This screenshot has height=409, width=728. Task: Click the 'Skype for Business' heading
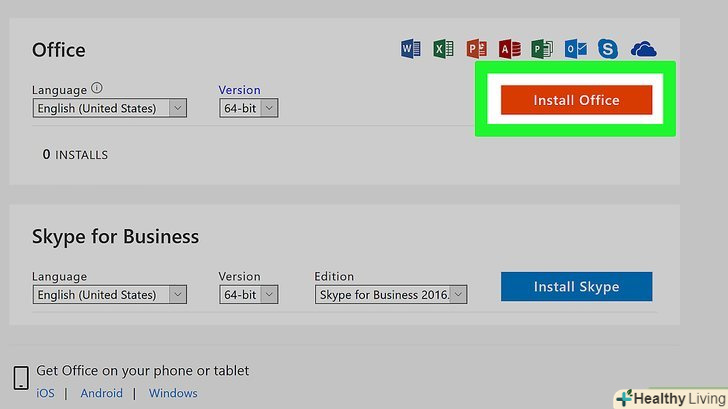(115, 237)
